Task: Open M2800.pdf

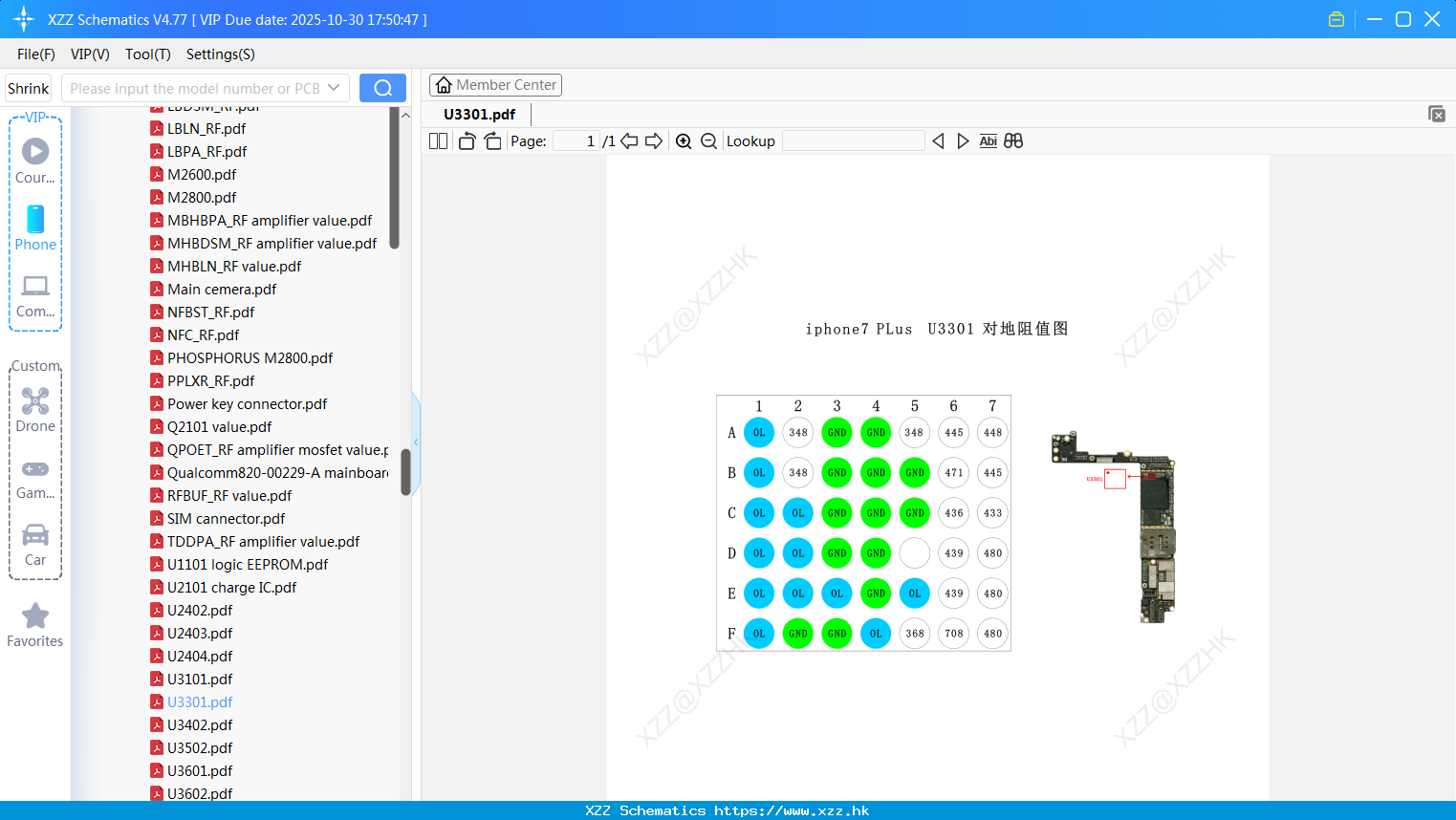Action: click(x=193, y=197)
